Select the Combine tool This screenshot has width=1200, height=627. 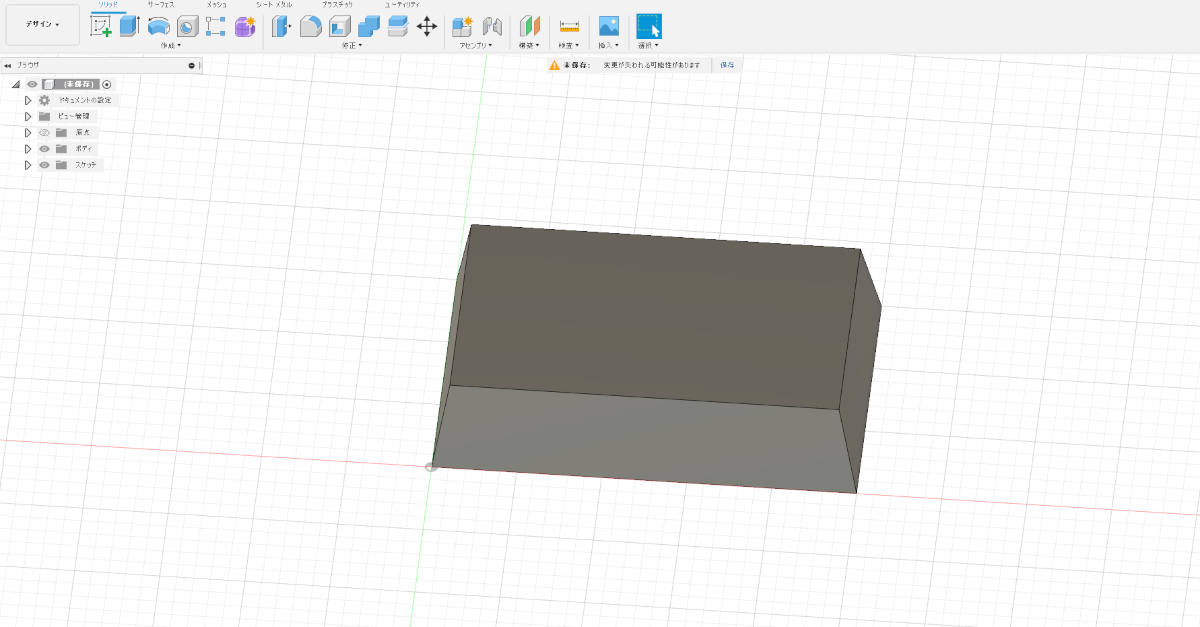(368, 26)
